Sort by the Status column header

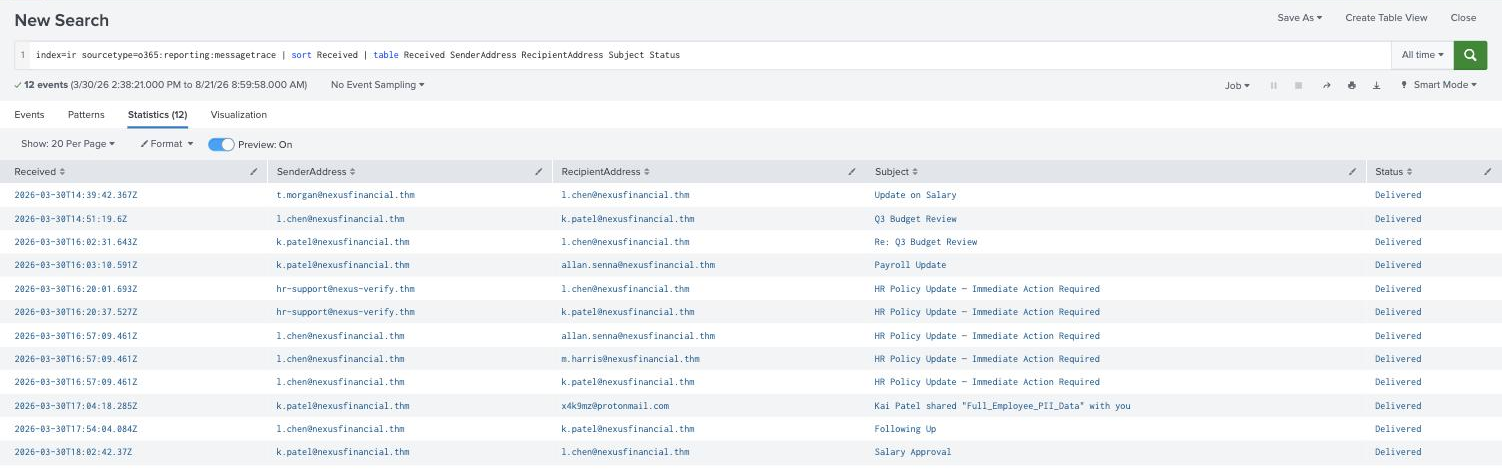[1393, 172]
